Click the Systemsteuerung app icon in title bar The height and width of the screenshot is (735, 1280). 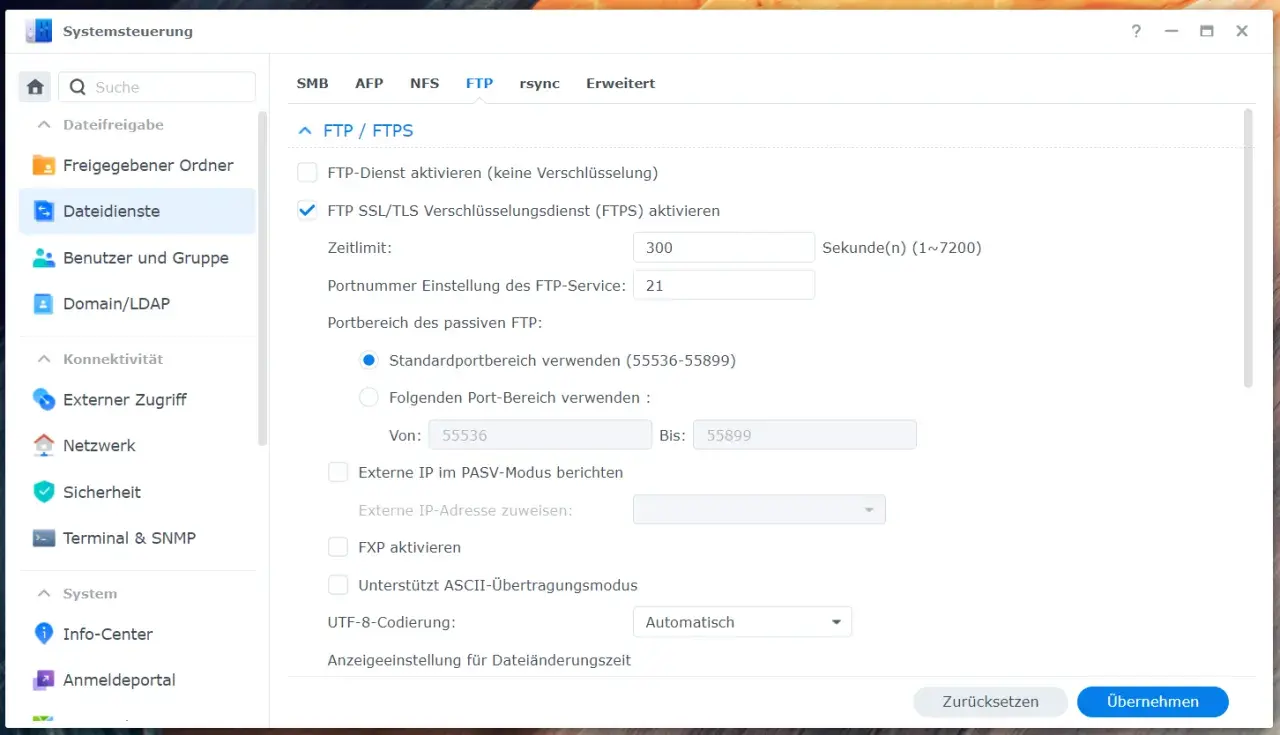[39, 31]
